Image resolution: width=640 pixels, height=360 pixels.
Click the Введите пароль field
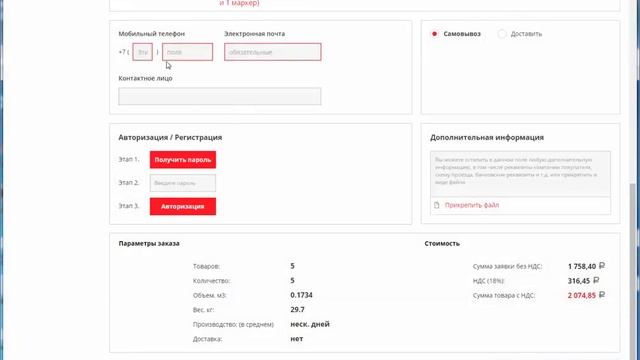point(183,183)
